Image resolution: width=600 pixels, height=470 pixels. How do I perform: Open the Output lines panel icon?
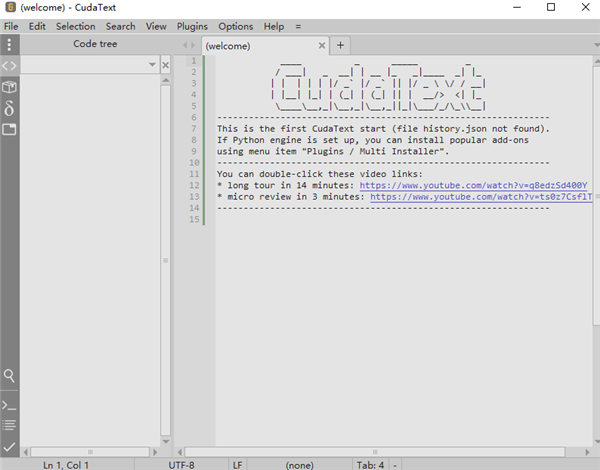9,424
